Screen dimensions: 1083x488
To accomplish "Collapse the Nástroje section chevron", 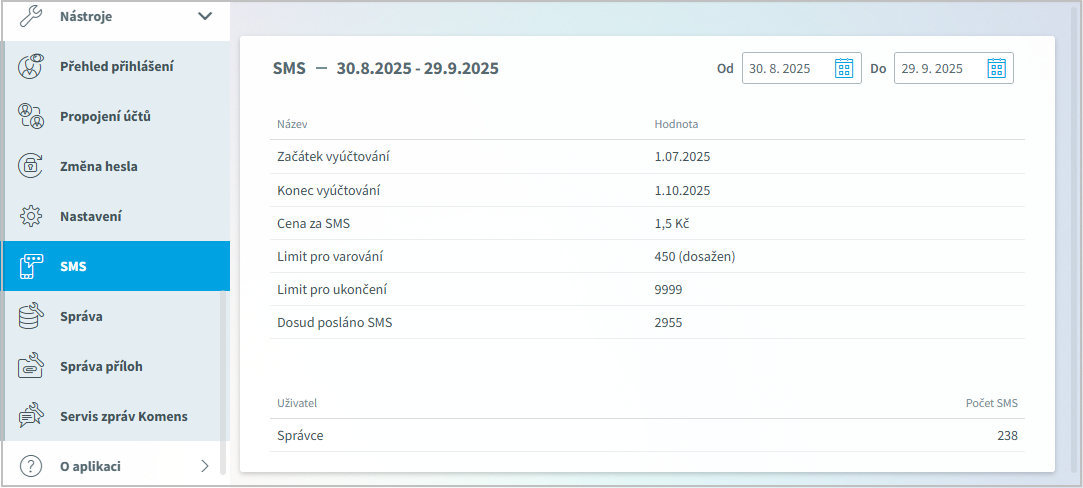I will coord(205,16).
